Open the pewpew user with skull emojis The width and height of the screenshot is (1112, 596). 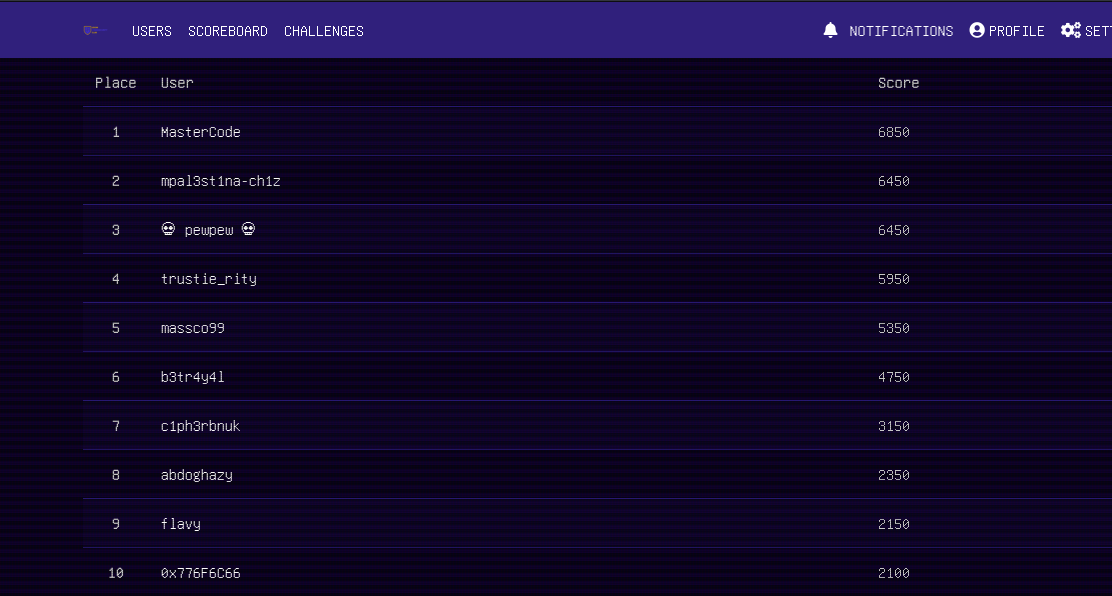pos(208,230)
